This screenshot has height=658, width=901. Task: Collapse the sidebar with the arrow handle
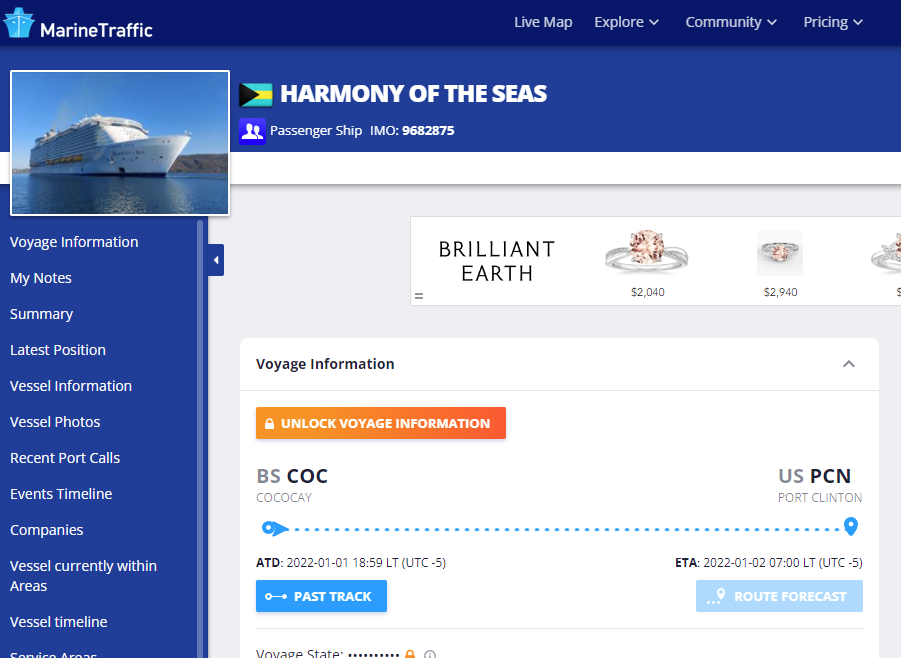(216, 260)
